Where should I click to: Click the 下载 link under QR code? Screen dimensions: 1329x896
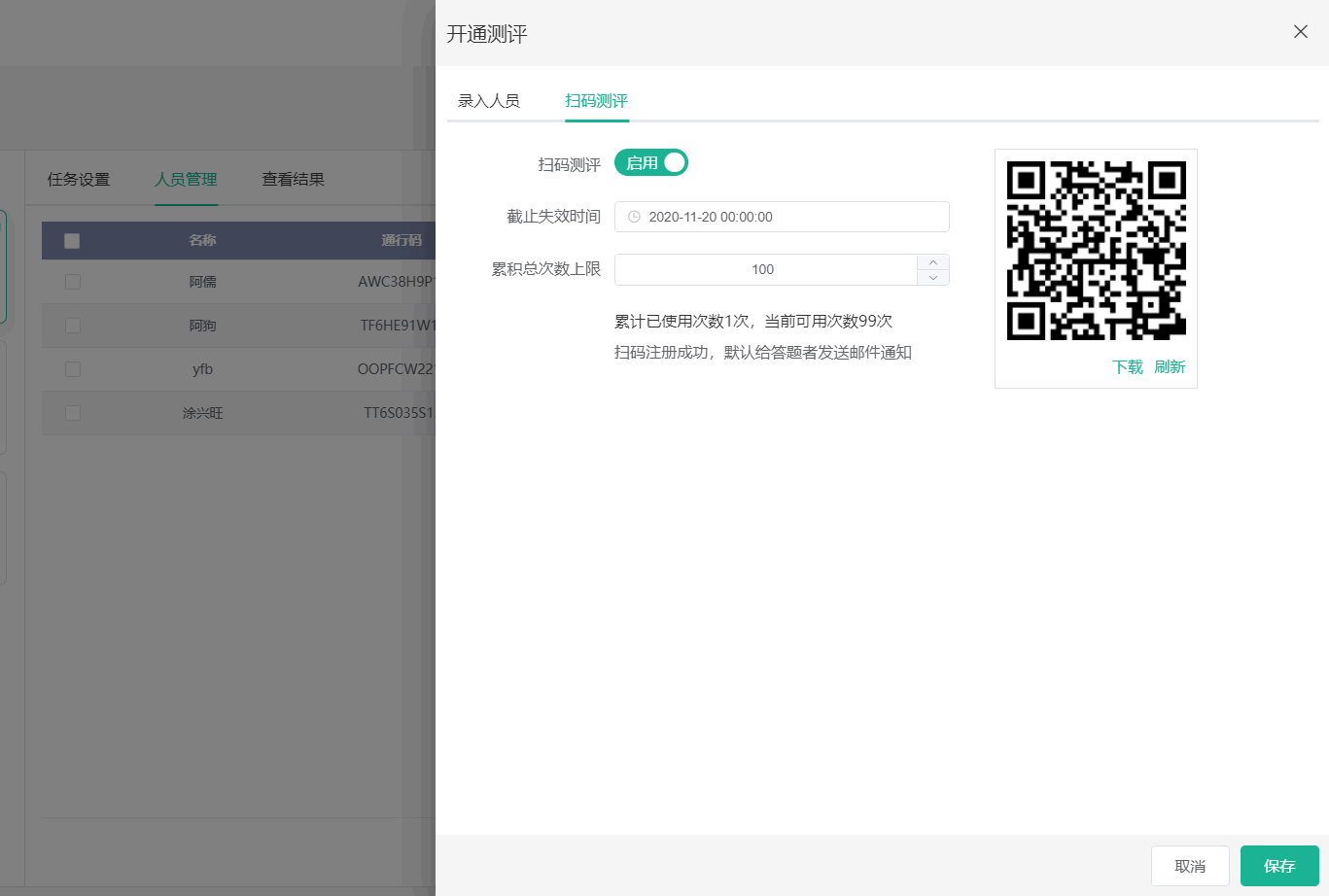pyautogui.click(x=1128, y=366)
